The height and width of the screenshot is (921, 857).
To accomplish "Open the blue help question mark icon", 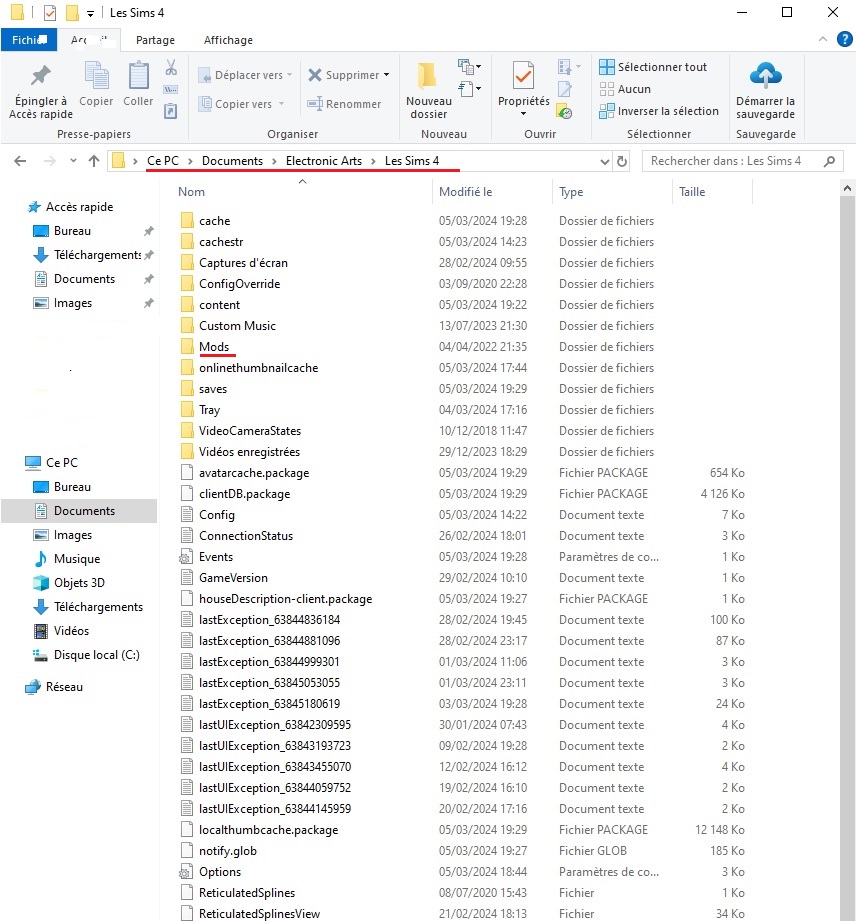I will pos(845,39).
